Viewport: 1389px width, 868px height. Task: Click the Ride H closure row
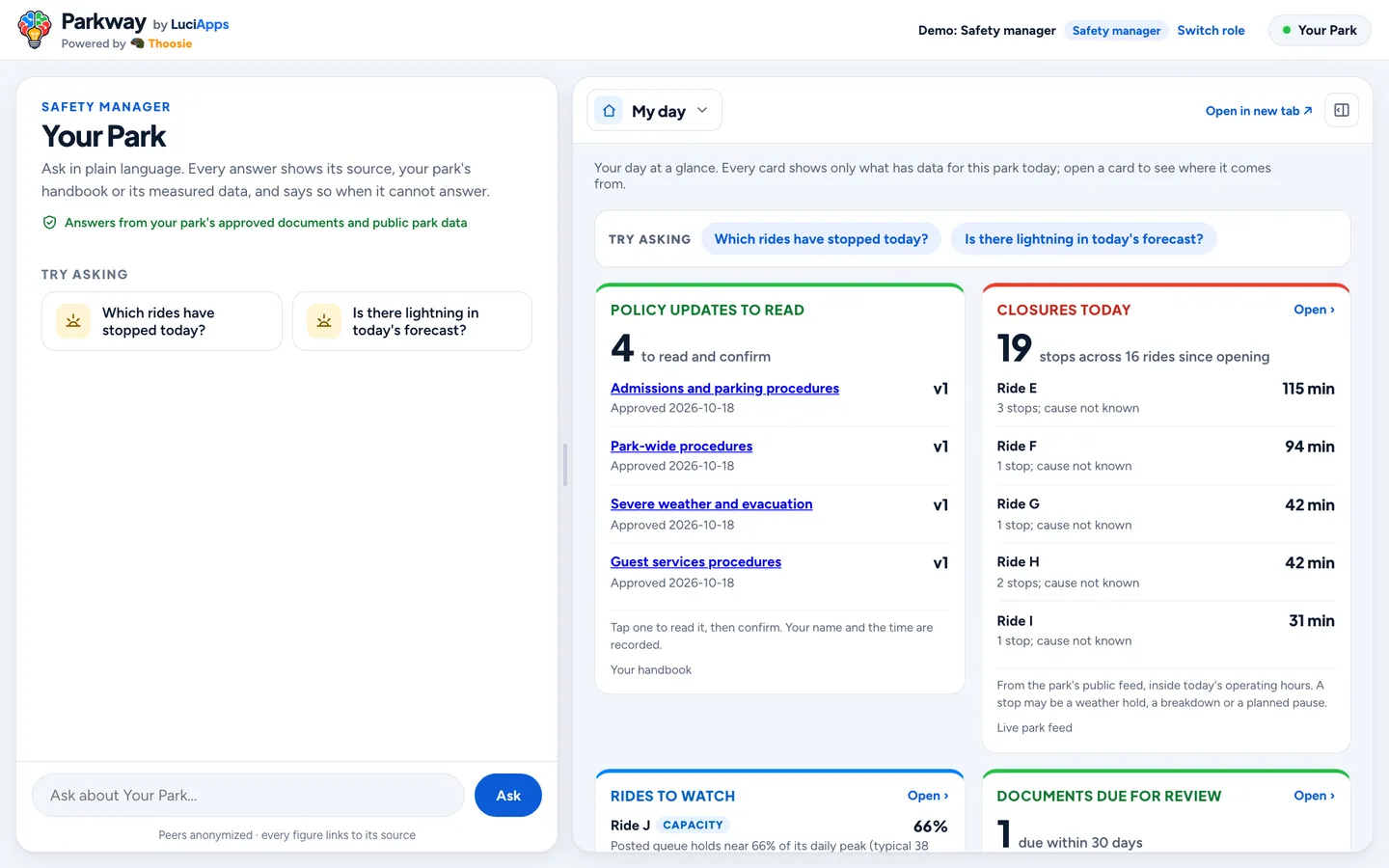click(x=1165, y=572)
